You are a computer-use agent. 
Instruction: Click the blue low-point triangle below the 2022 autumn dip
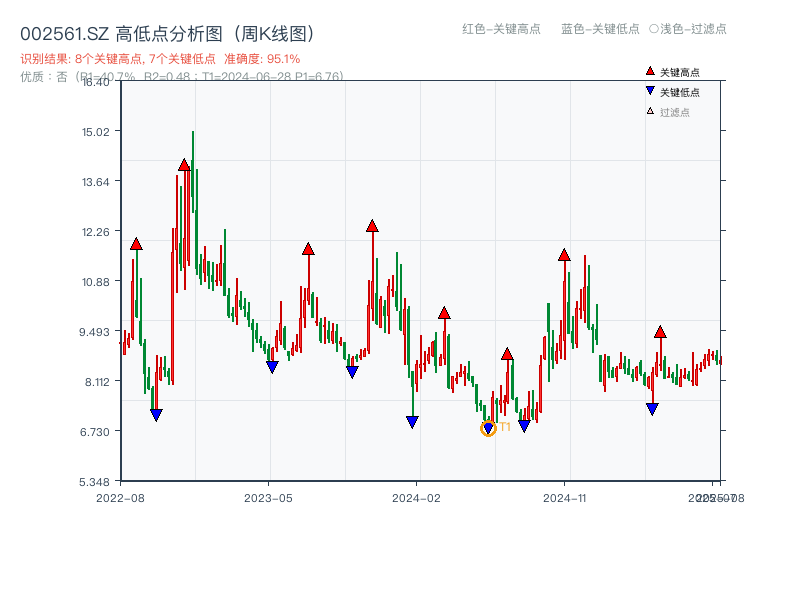click(156, 413)
